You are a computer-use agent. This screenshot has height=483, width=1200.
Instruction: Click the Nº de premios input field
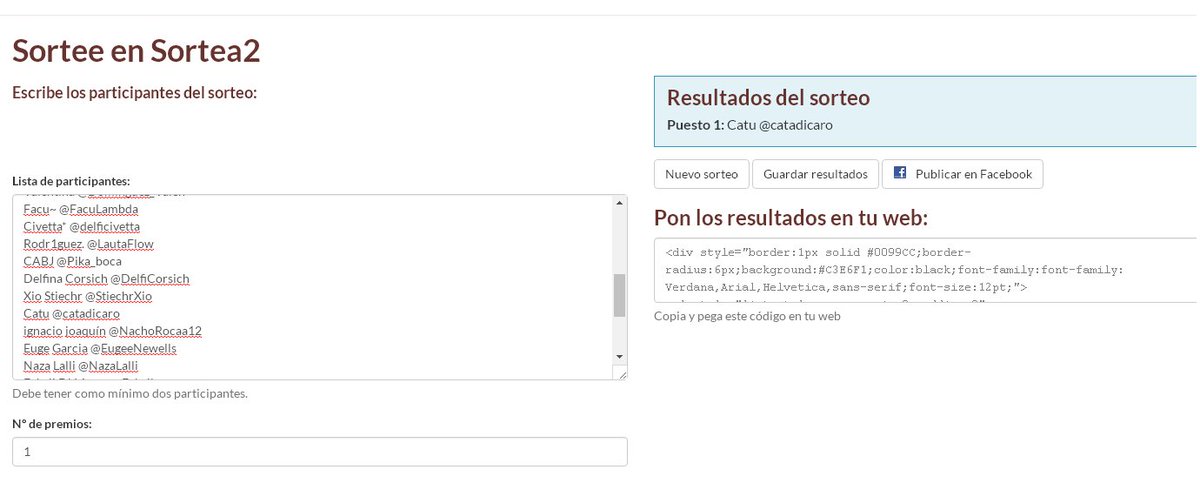coord(320,452)
